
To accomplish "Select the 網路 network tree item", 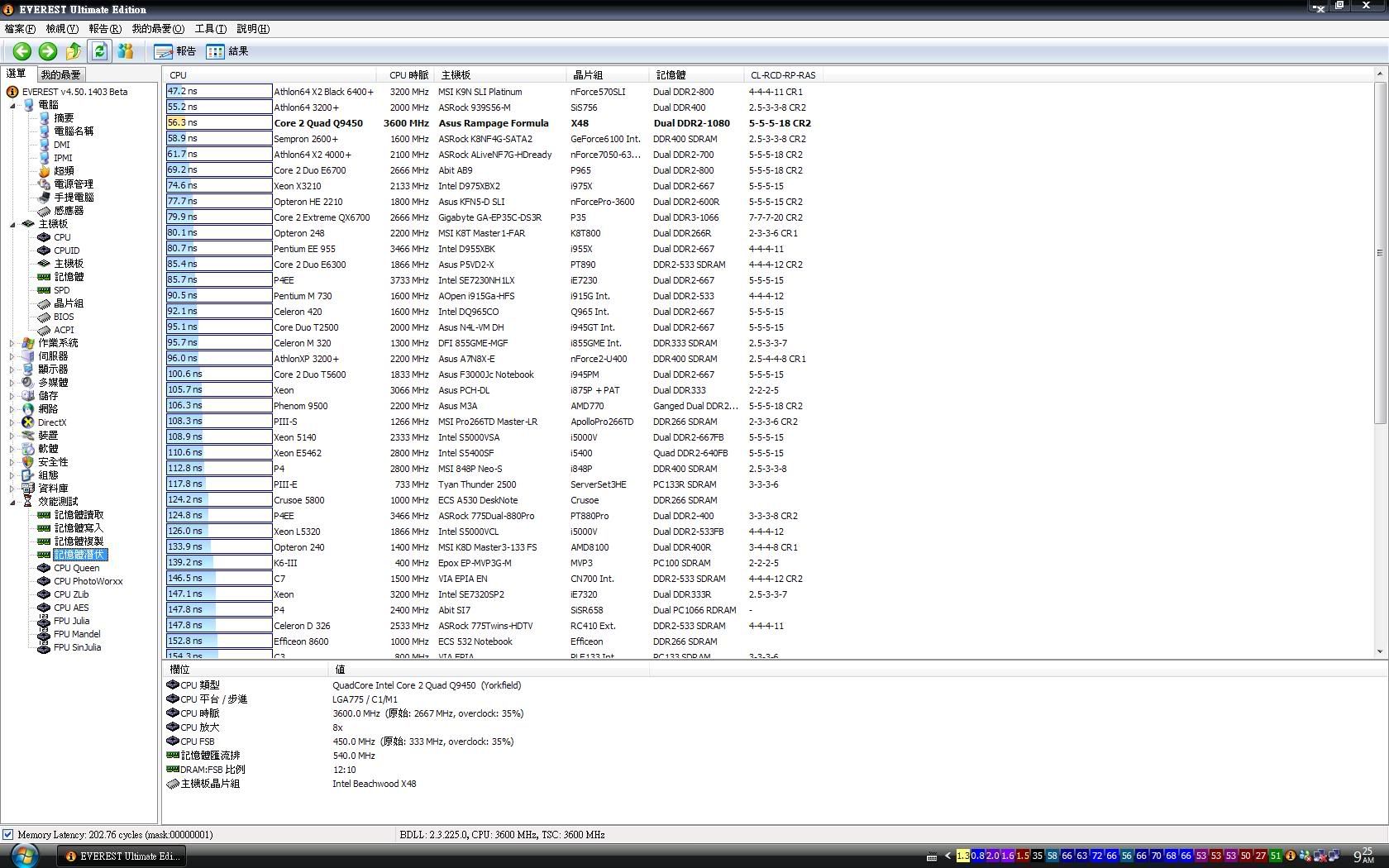I will [48, 409].
